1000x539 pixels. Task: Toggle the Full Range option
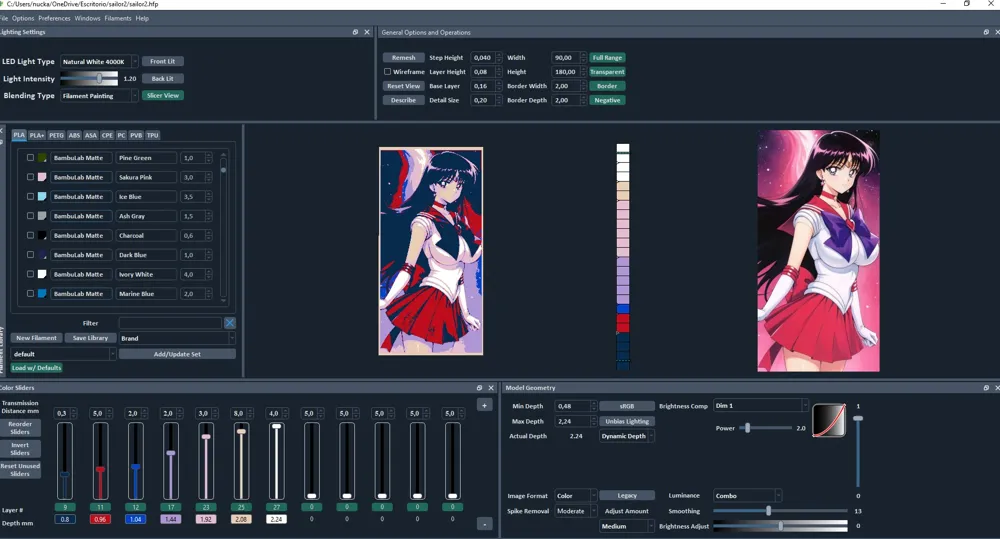pyautogui.click(x=607, y=57)
